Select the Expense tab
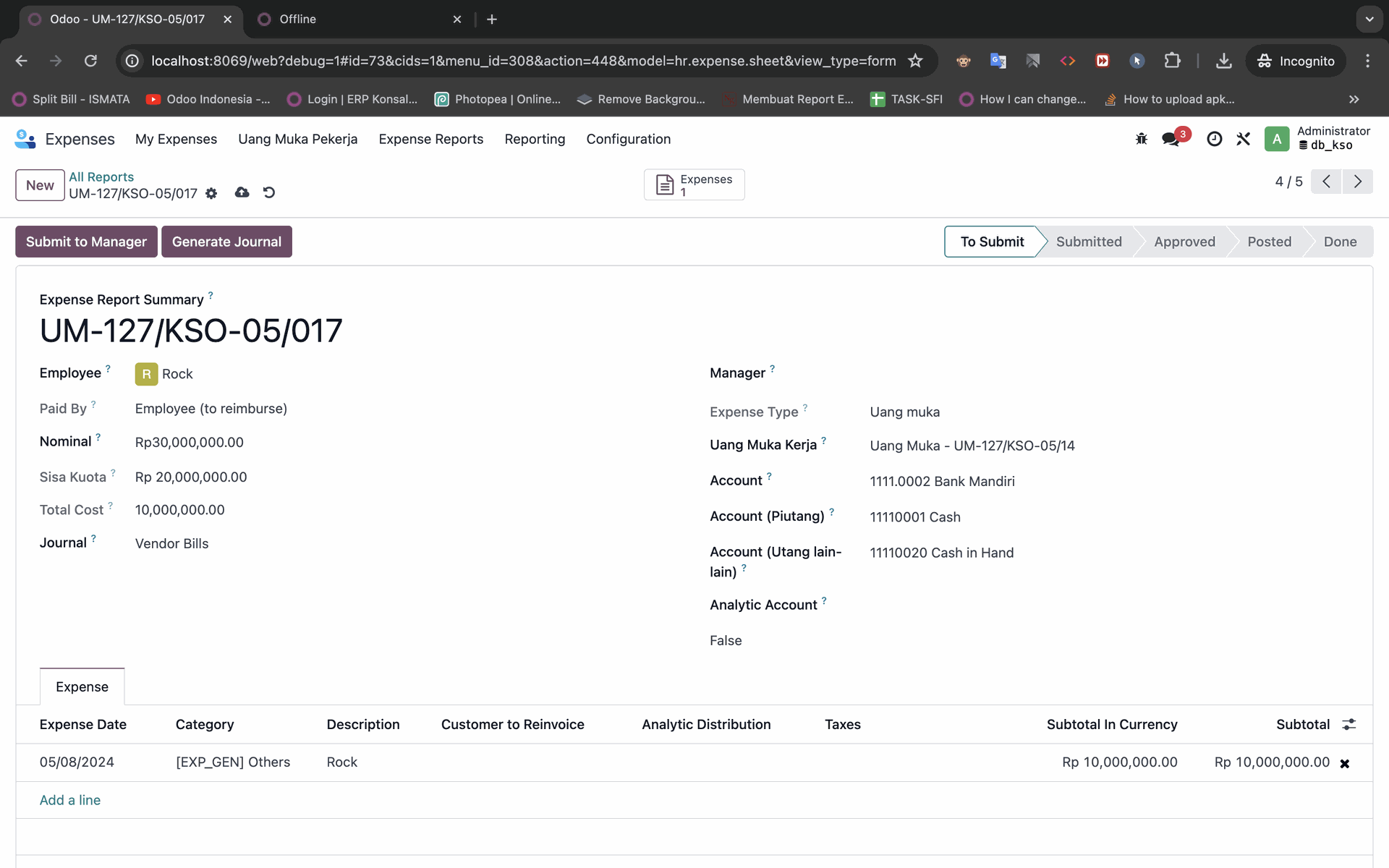 click(x=82, y=686)
